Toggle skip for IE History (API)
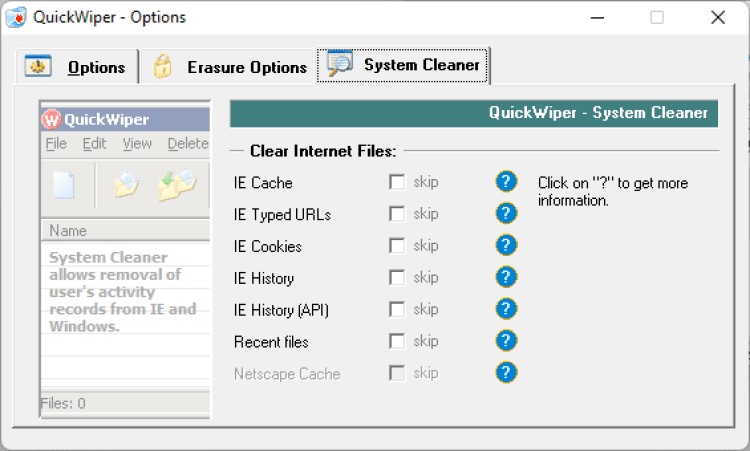Image resolution: width=750 pixels, height=451 pixels. coord(397,310)
